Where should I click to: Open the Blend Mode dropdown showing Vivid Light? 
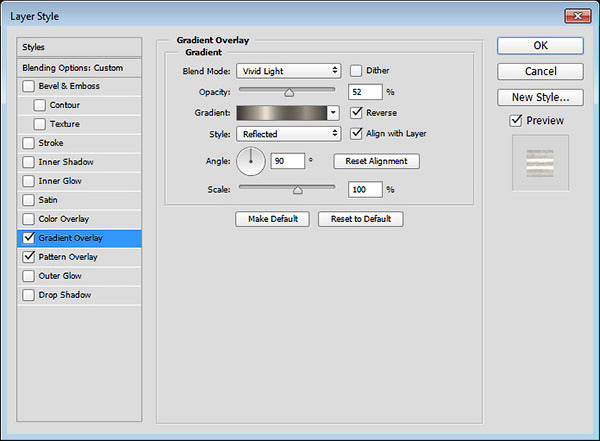(289, 71)
